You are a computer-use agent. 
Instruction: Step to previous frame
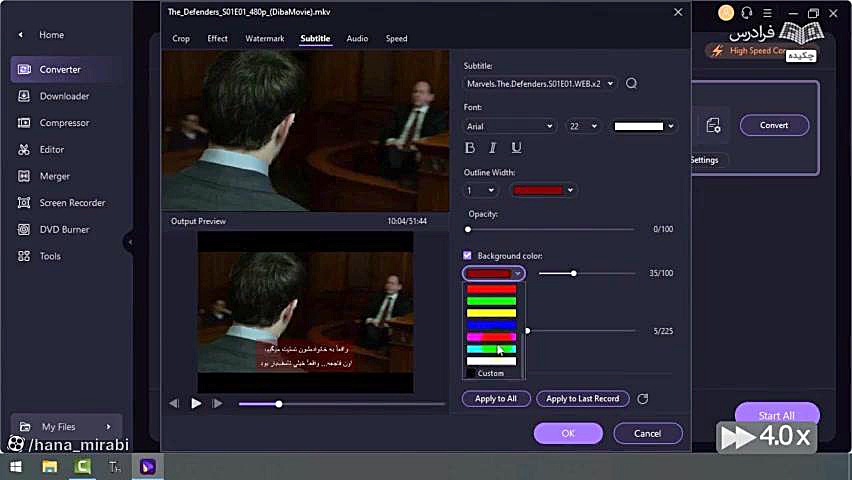click(x=174, y=403)
